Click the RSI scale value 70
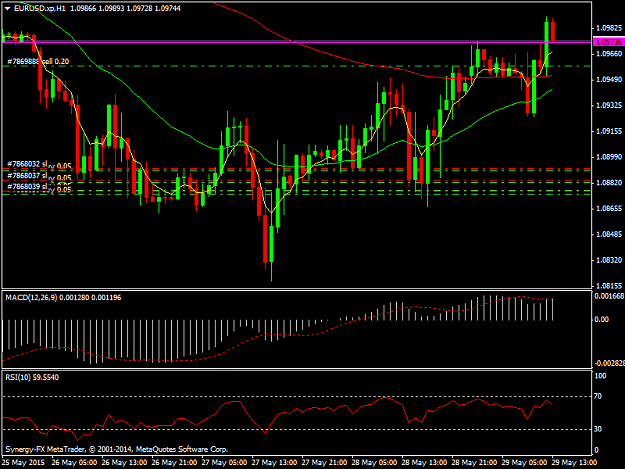Image resolution: width=625 pixels, height=469 pixels. [x=598, y=396]
